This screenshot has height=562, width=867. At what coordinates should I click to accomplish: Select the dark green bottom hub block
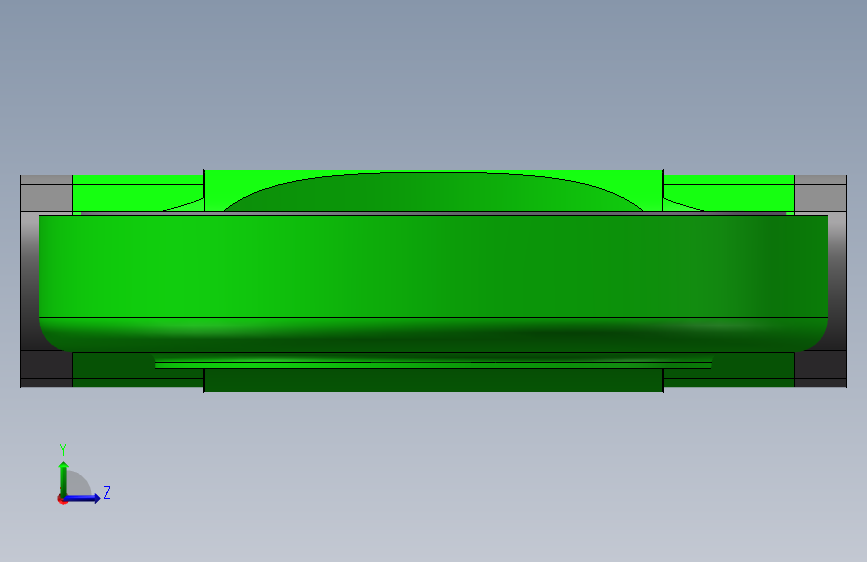coord(433,381)
